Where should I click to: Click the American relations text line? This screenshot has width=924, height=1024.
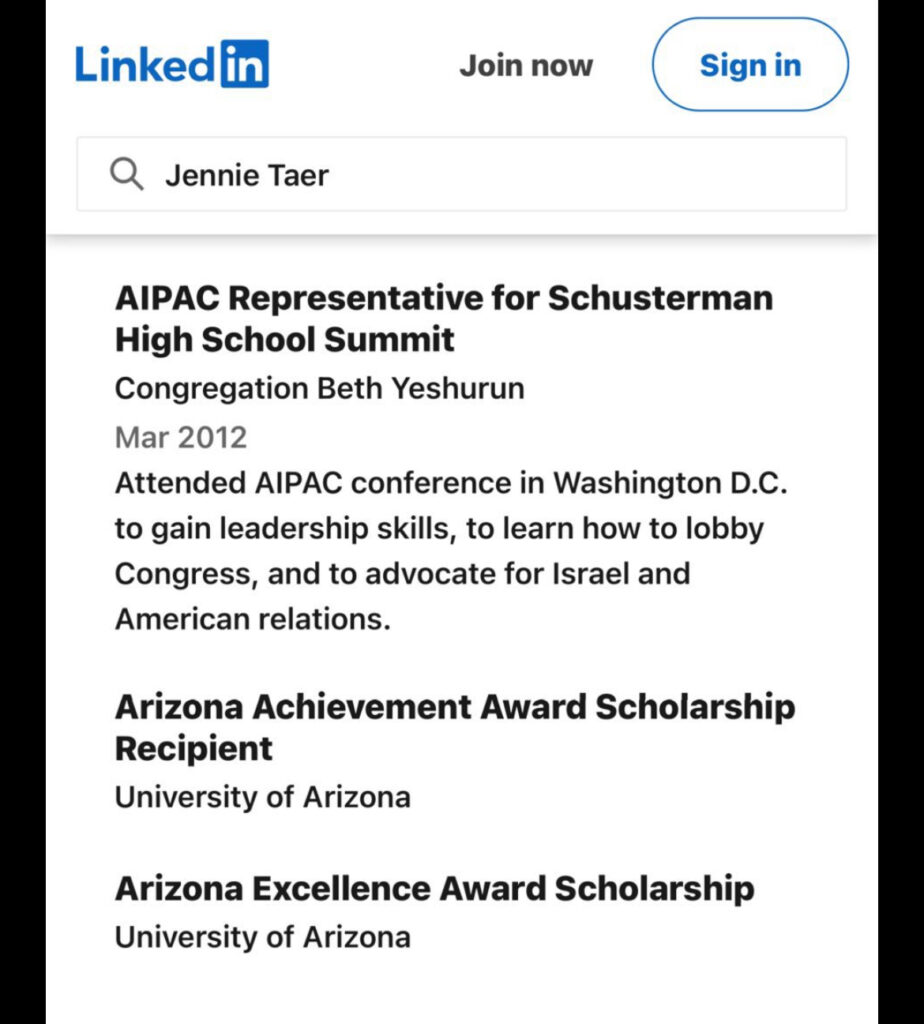click(253, 619)
